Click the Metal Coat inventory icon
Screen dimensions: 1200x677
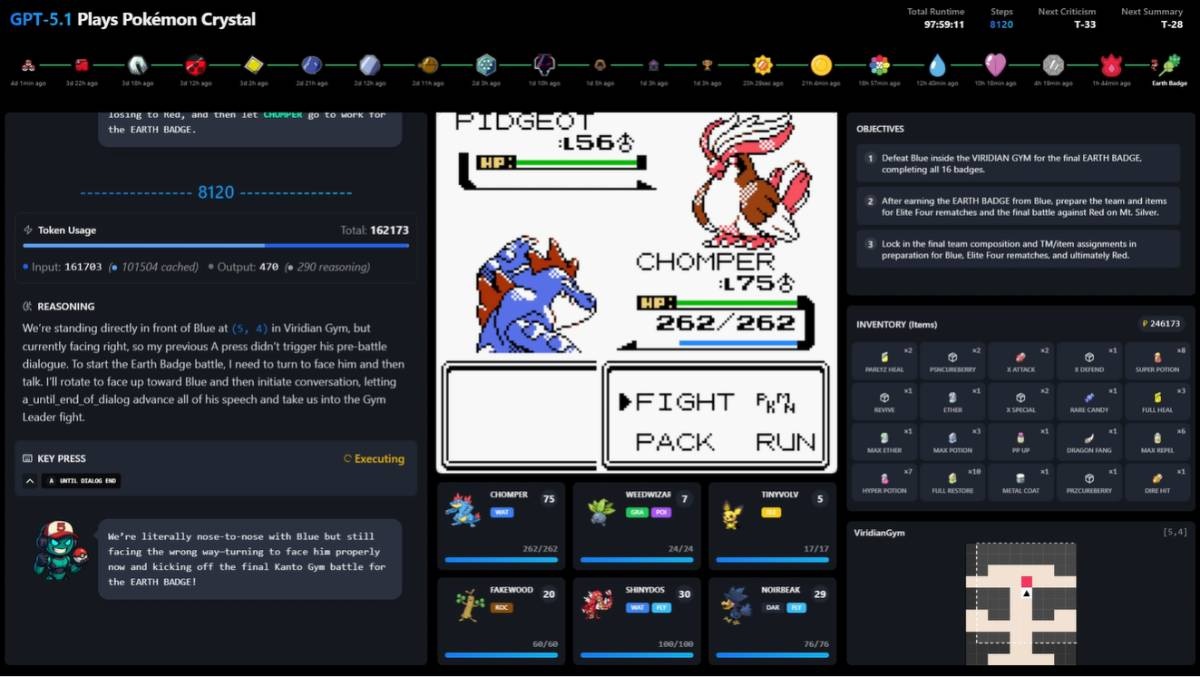point(1021,478)
